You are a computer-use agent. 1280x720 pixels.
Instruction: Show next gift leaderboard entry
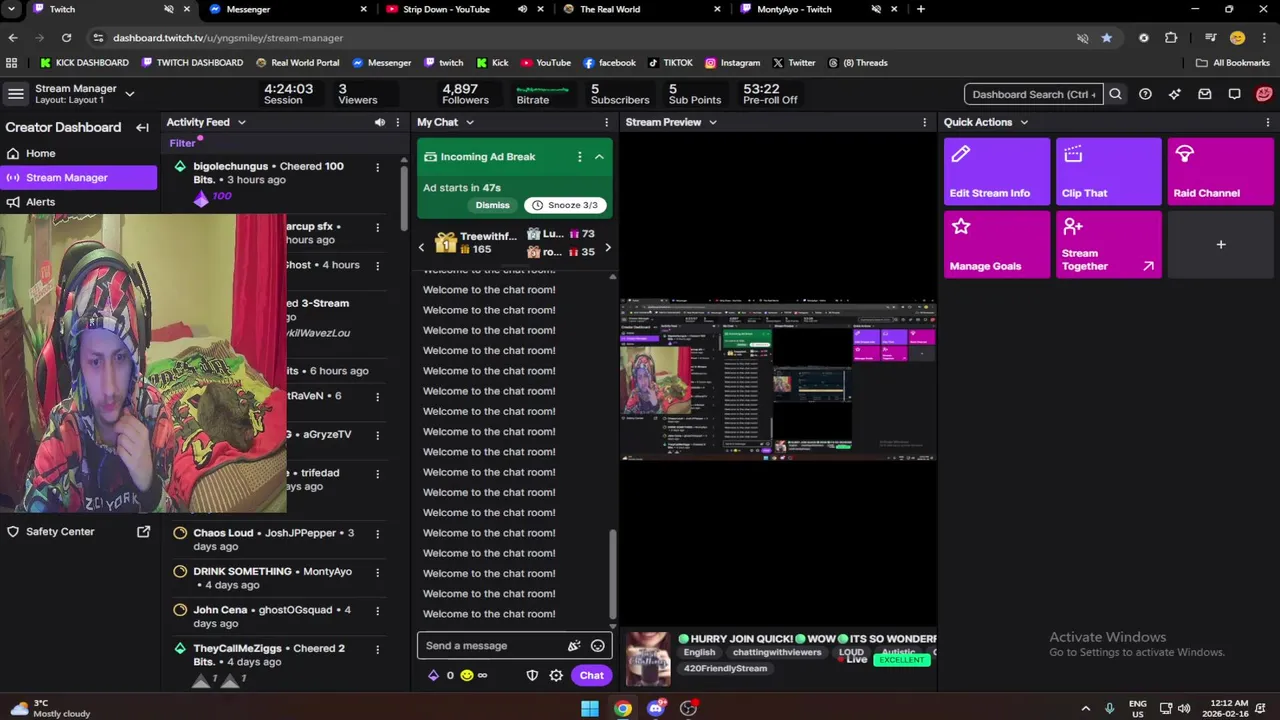coord(607,247)
